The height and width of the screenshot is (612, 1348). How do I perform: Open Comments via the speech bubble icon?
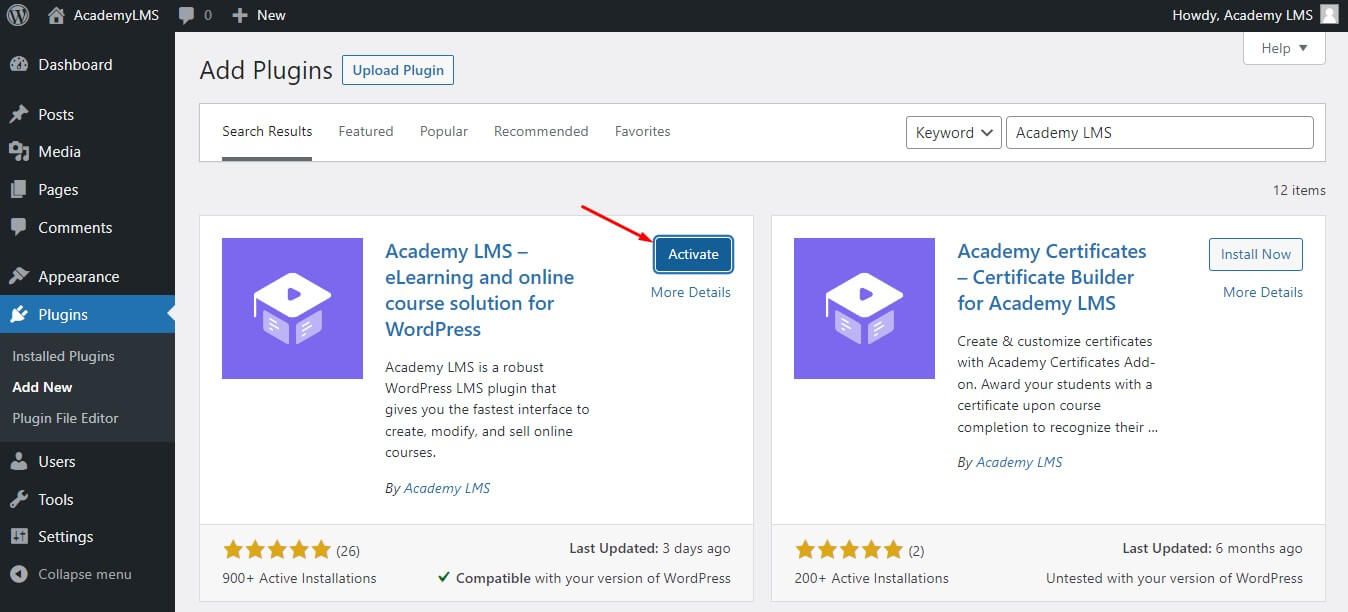[x=22, y=227]
